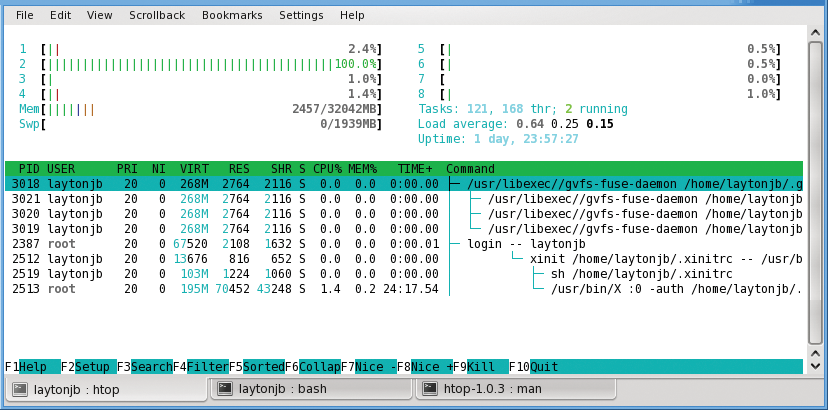The height and width of the screenshot is (410, 828).
Task: Open the File menu
Action: coord(24,15)
